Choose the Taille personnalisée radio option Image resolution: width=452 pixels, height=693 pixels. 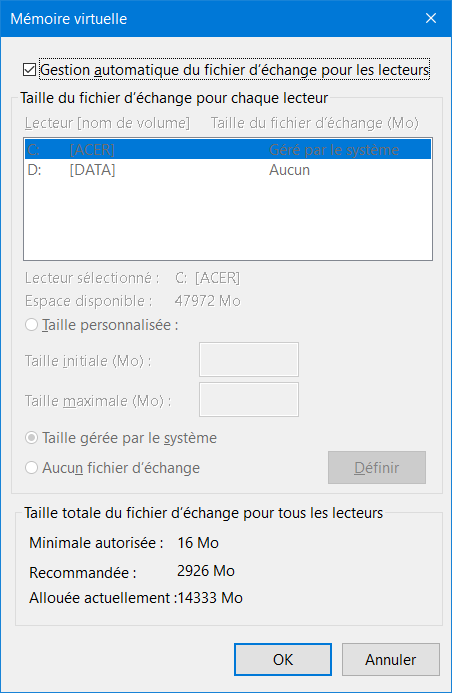point(31,325)
